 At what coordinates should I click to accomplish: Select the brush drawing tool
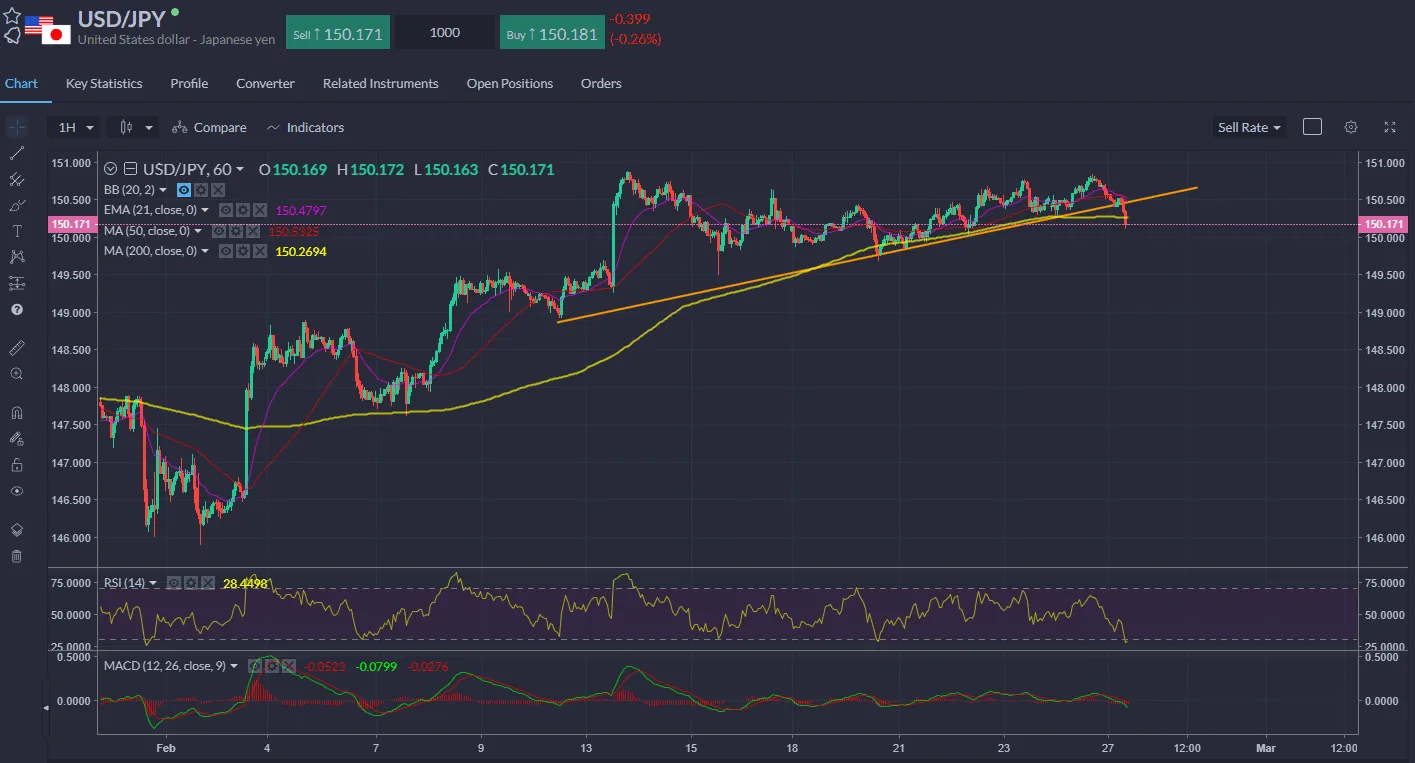tap(16, 205)
